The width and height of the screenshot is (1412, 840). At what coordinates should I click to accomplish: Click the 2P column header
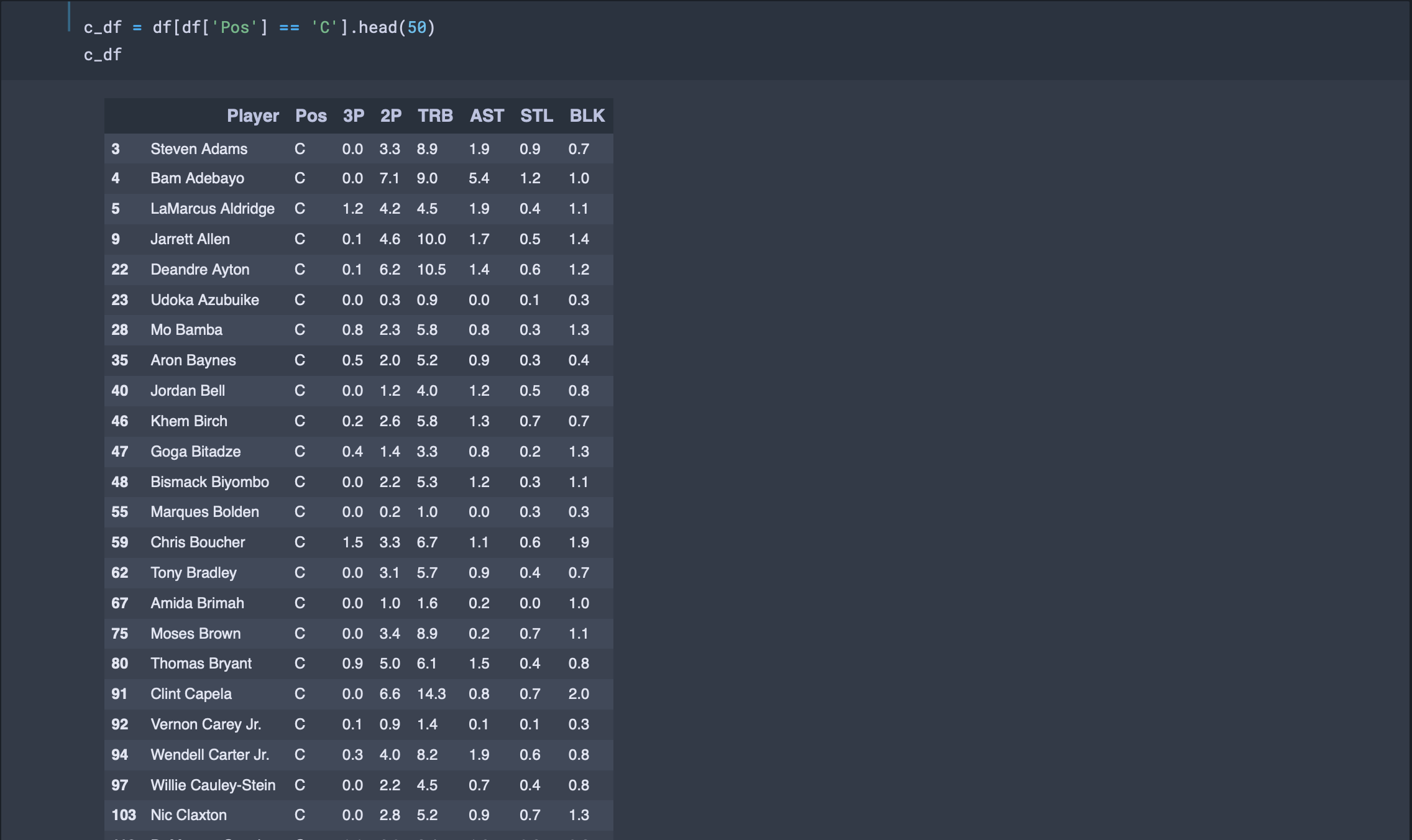click(x=390, y=116)
